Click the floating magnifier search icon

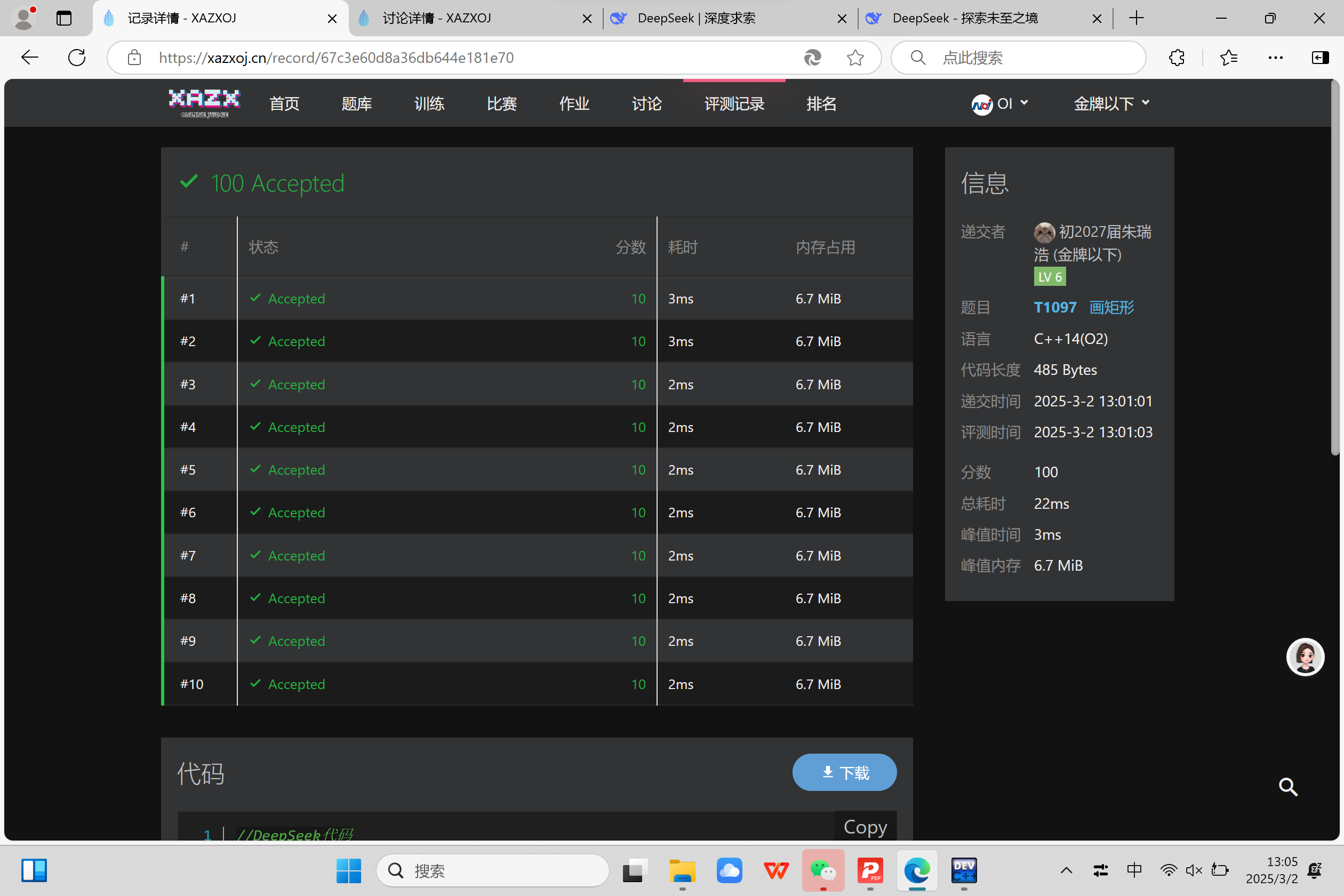(1288, 787)
